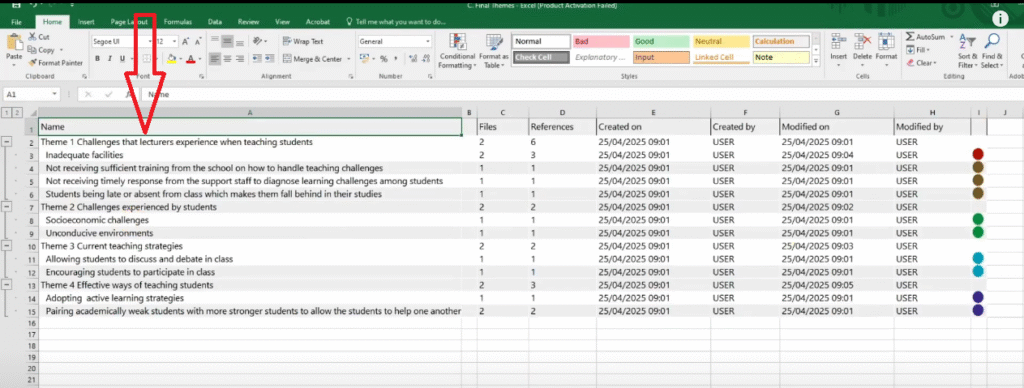
Task: Toggle Wrap Text
Action: [x=303, y=41]
